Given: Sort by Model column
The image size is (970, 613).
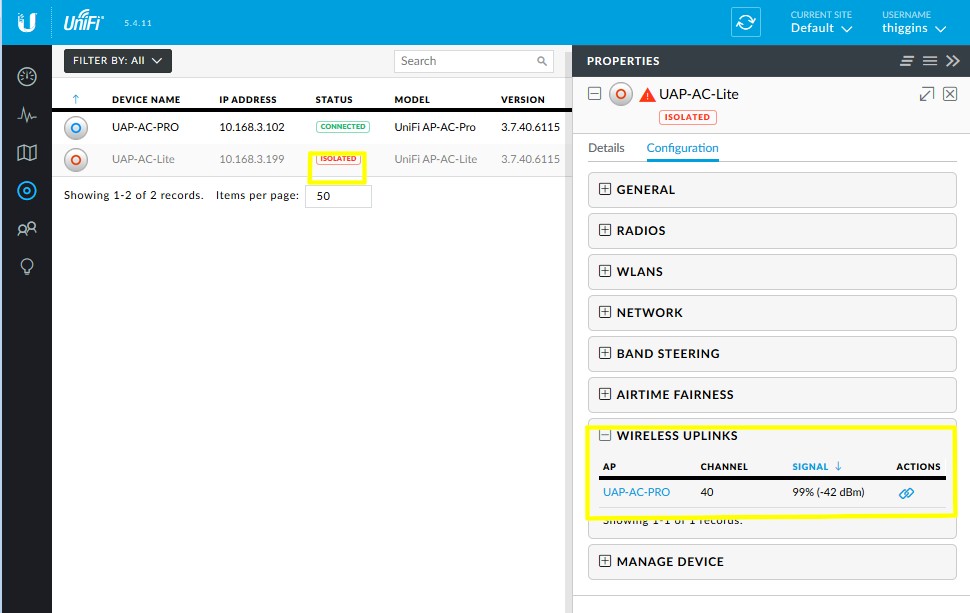Looking at the screenshot, I should point(412,100).
